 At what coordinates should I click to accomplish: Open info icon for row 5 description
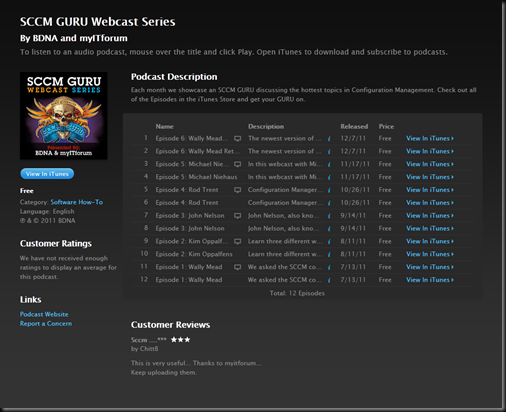[329, 190]
